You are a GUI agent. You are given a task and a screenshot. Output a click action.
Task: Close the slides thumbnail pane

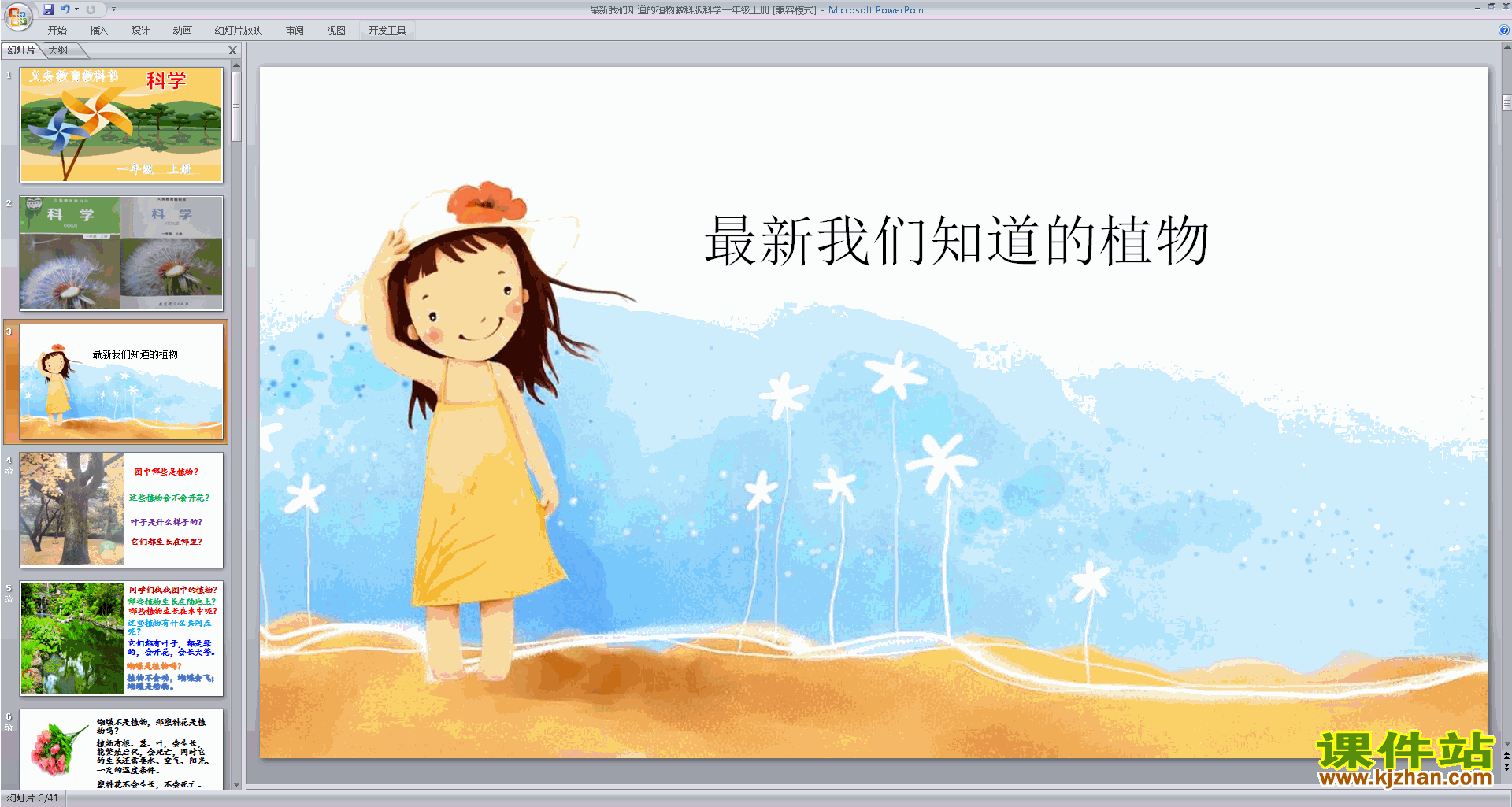232,50
